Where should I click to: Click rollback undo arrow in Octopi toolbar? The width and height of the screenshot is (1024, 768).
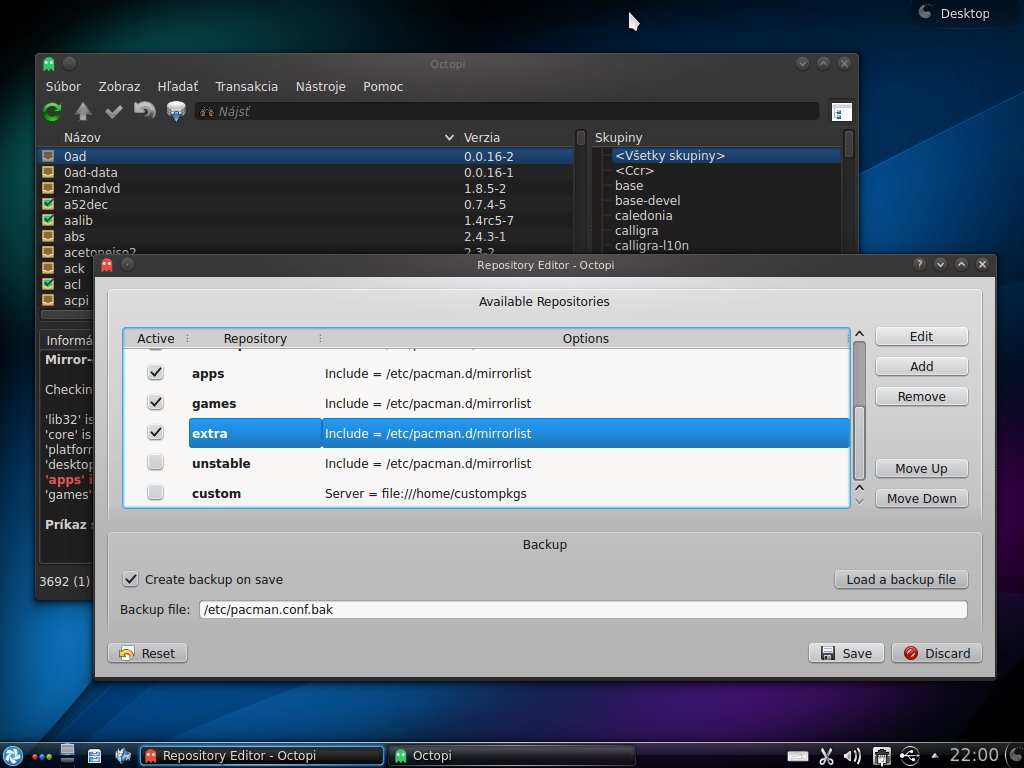click(145, 111)
